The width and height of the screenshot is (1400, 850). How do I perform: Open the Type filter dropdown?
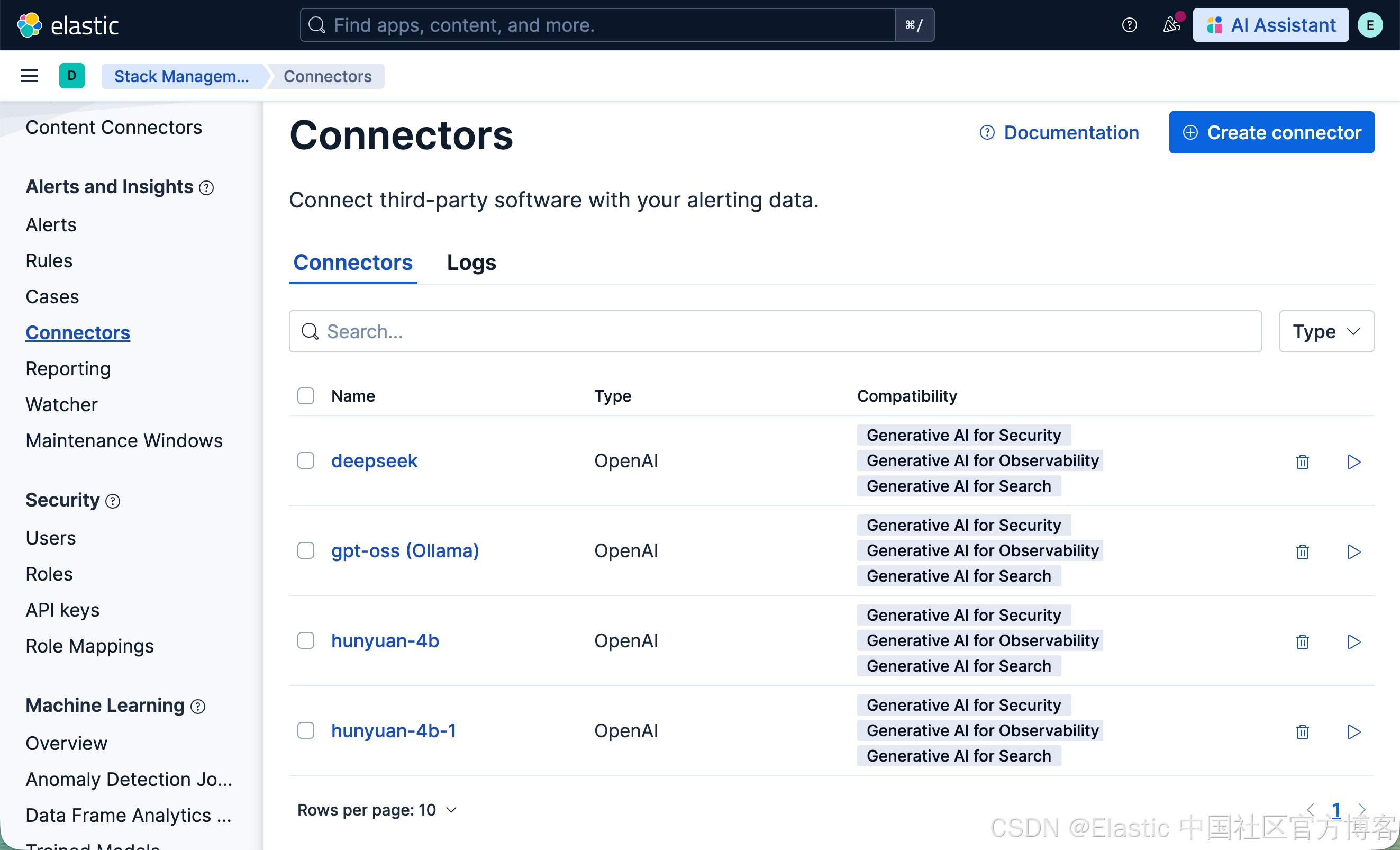point(1326,331)
